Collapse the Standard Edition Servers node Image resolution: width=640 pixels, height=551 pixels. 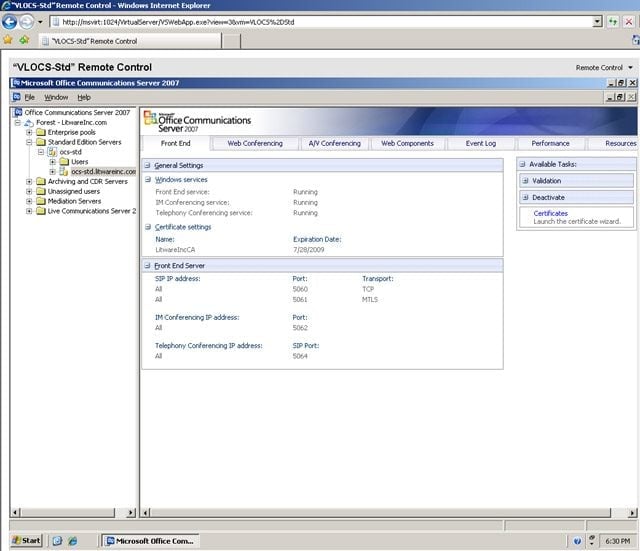click(29, 142)
